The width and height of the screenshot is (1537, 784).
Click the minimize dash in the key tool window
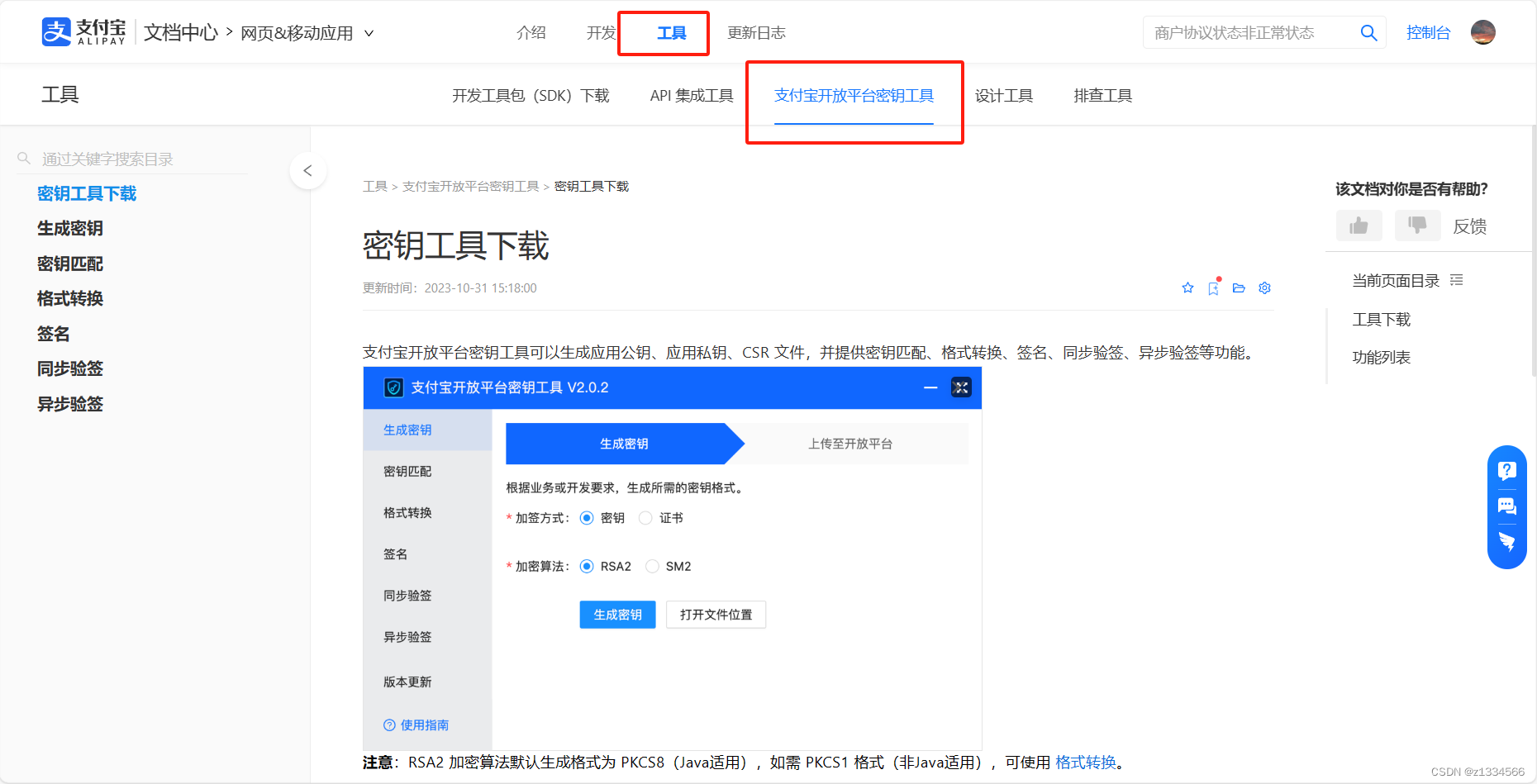930,387
